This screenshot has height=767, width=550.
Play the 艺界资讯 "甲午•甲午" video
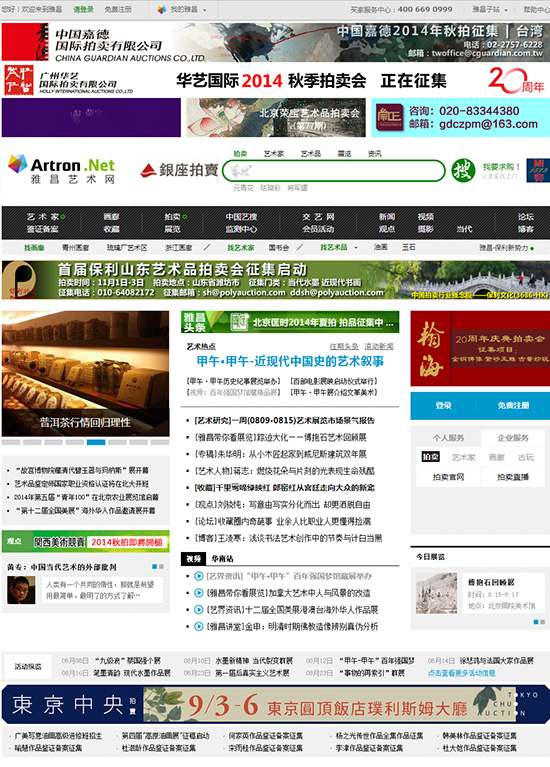199,576
